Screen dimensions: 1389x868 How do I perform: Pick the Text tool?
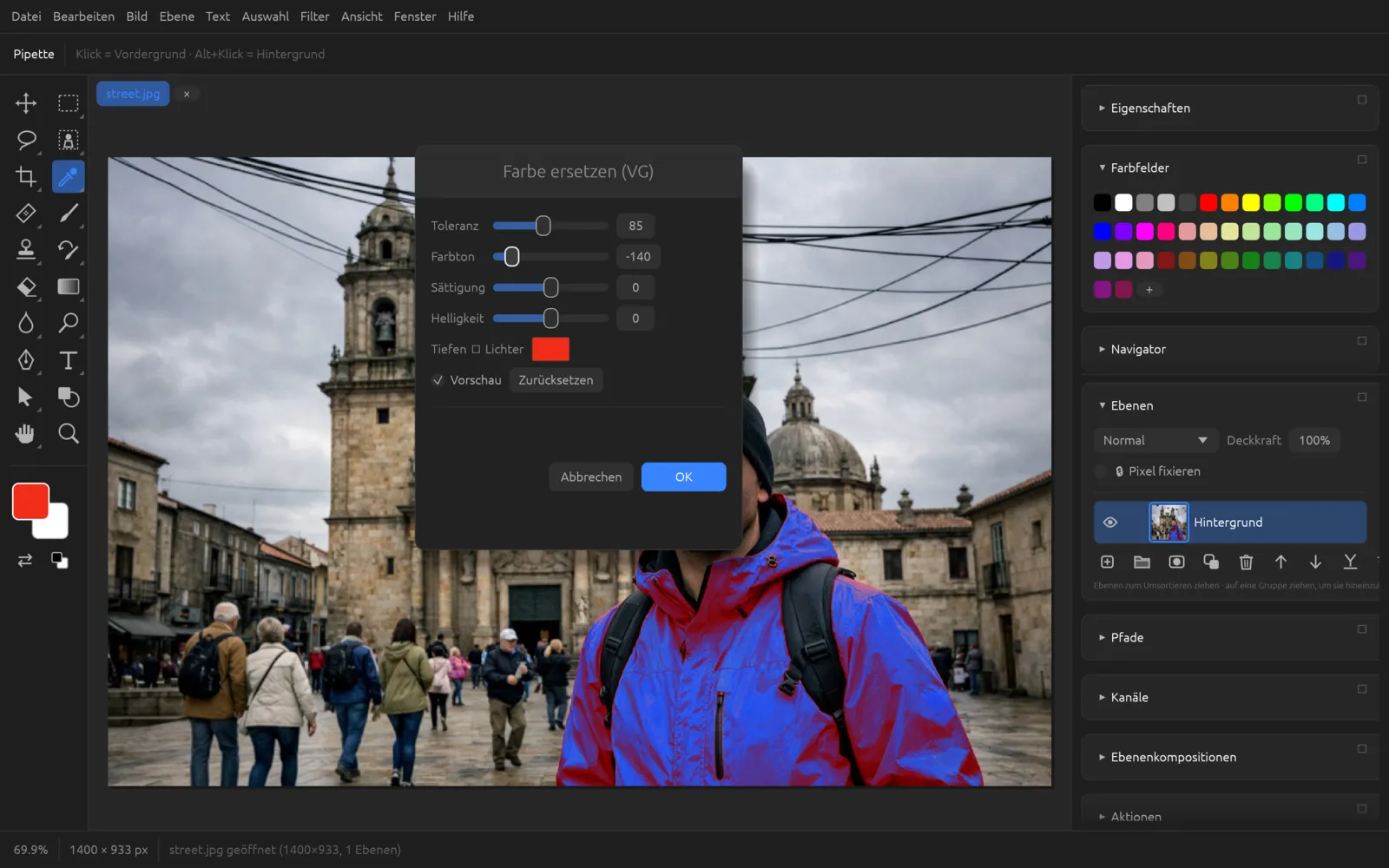tap(69, 360)
